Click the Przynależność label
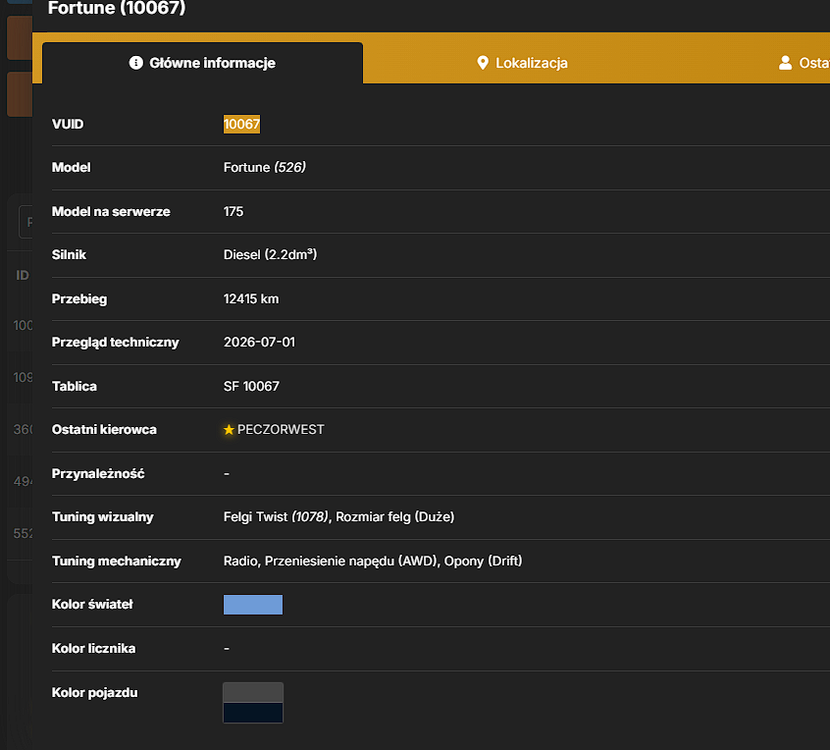The height and width of the screenshot is (750, 830). [98, 474]
